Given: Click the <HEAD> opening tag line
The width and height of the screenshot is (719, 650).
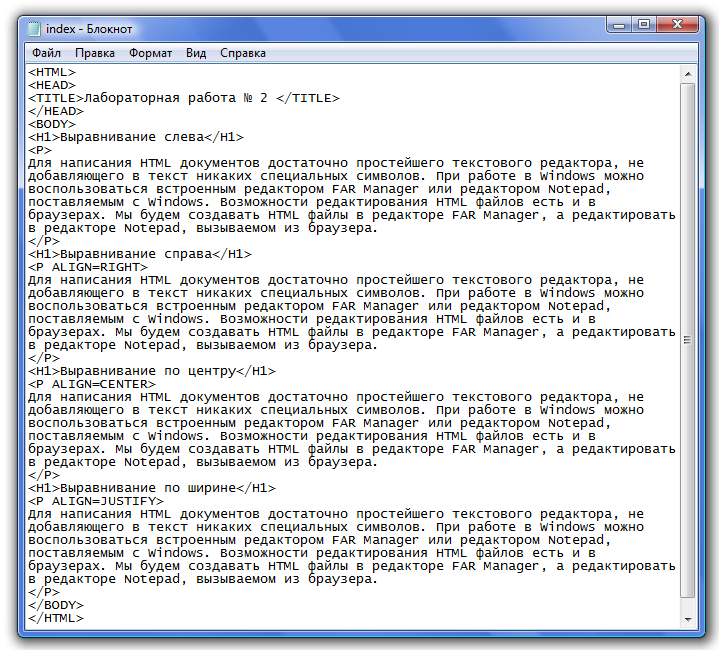Looking at the screenshot, I should tap(52, 85).
